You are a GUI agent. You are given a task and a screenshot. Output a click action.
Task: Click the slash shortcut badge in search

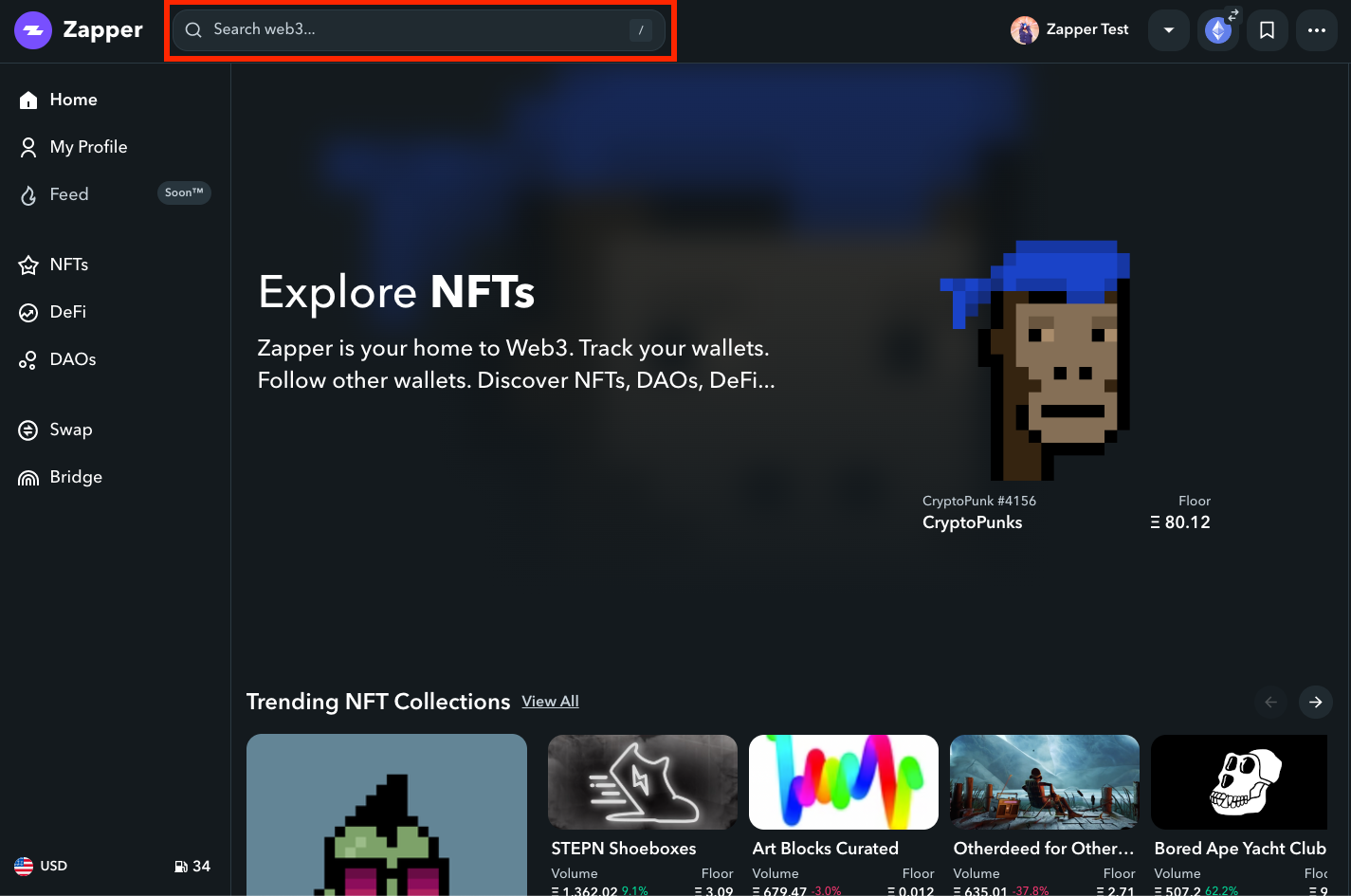[641, 30]
